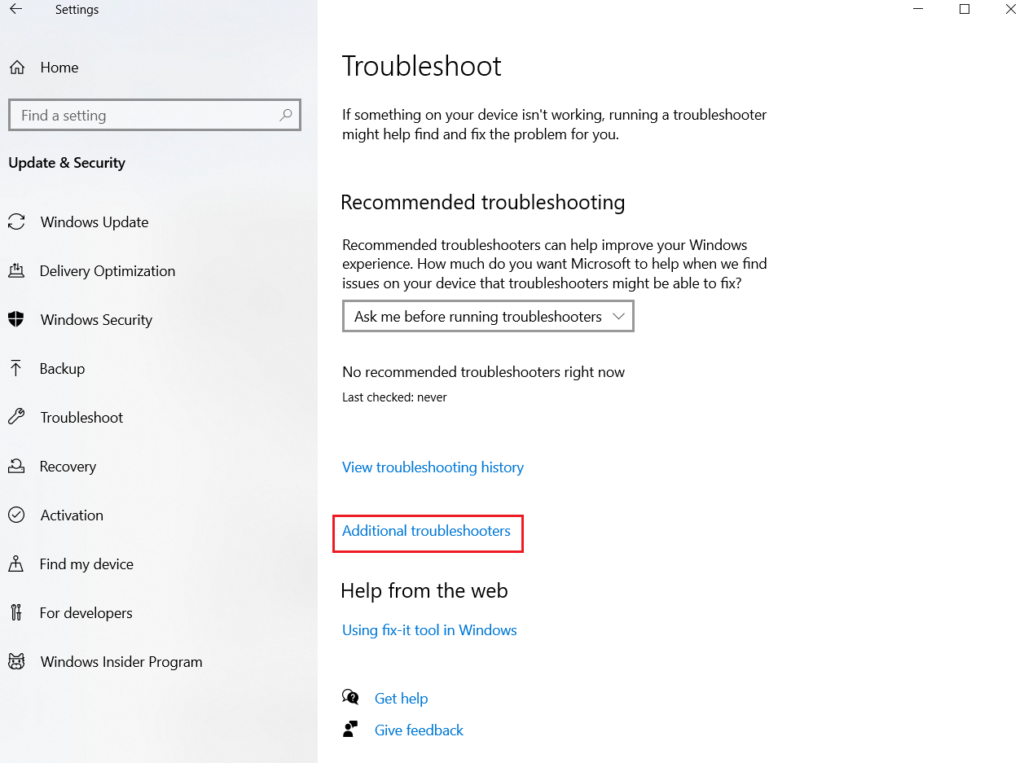Navigate to the Home menu item
Screen dimensions: 1024x763
tap(60, 67)
